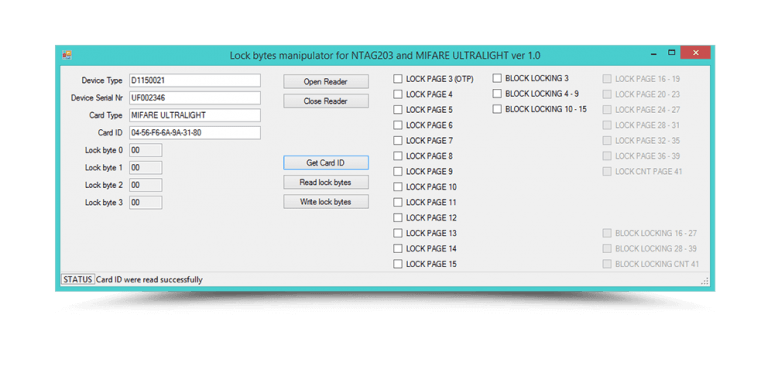The height and width of the screenshot is (373, 768).
Task: Select LOCK PAGE 10 checkbox
Action: 398,186
